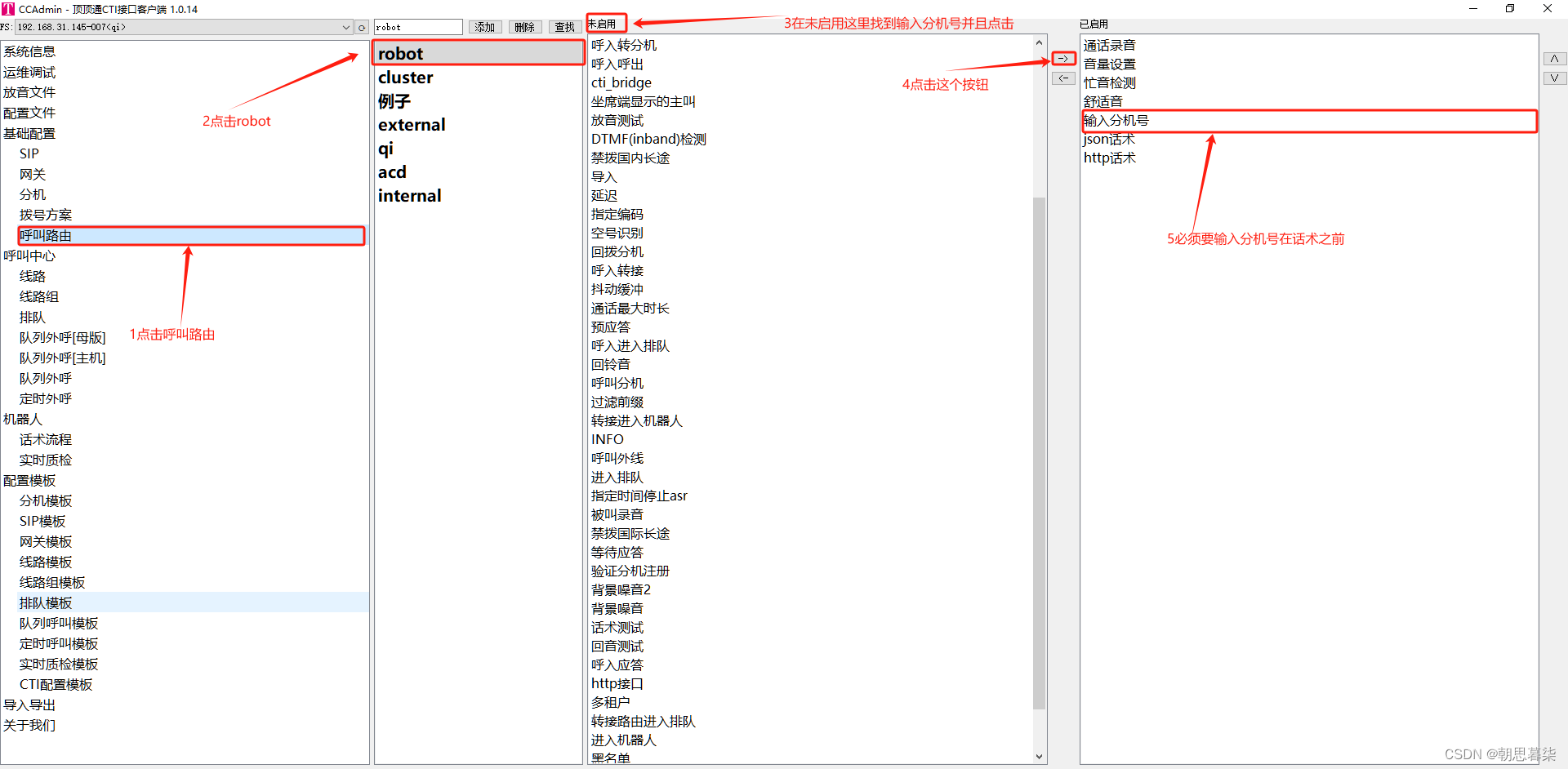Open 分机模板 under 配置模板
The image size is (1568, 769).
coord(46,501)
